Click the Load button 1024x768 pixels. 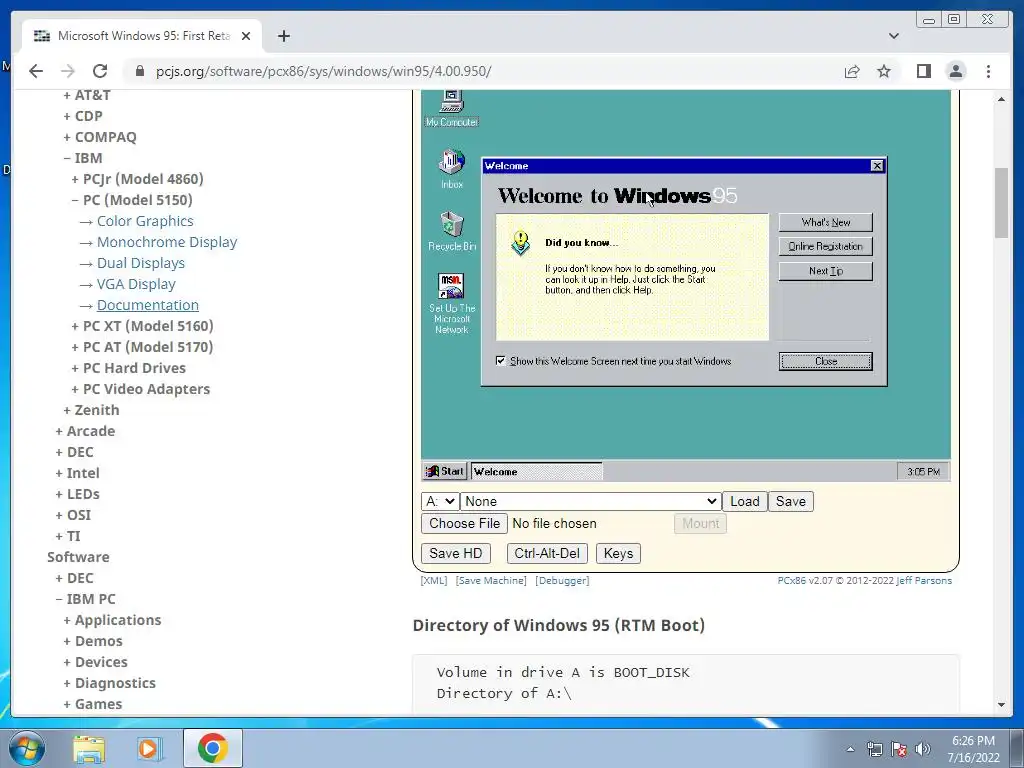coord(744,501)
